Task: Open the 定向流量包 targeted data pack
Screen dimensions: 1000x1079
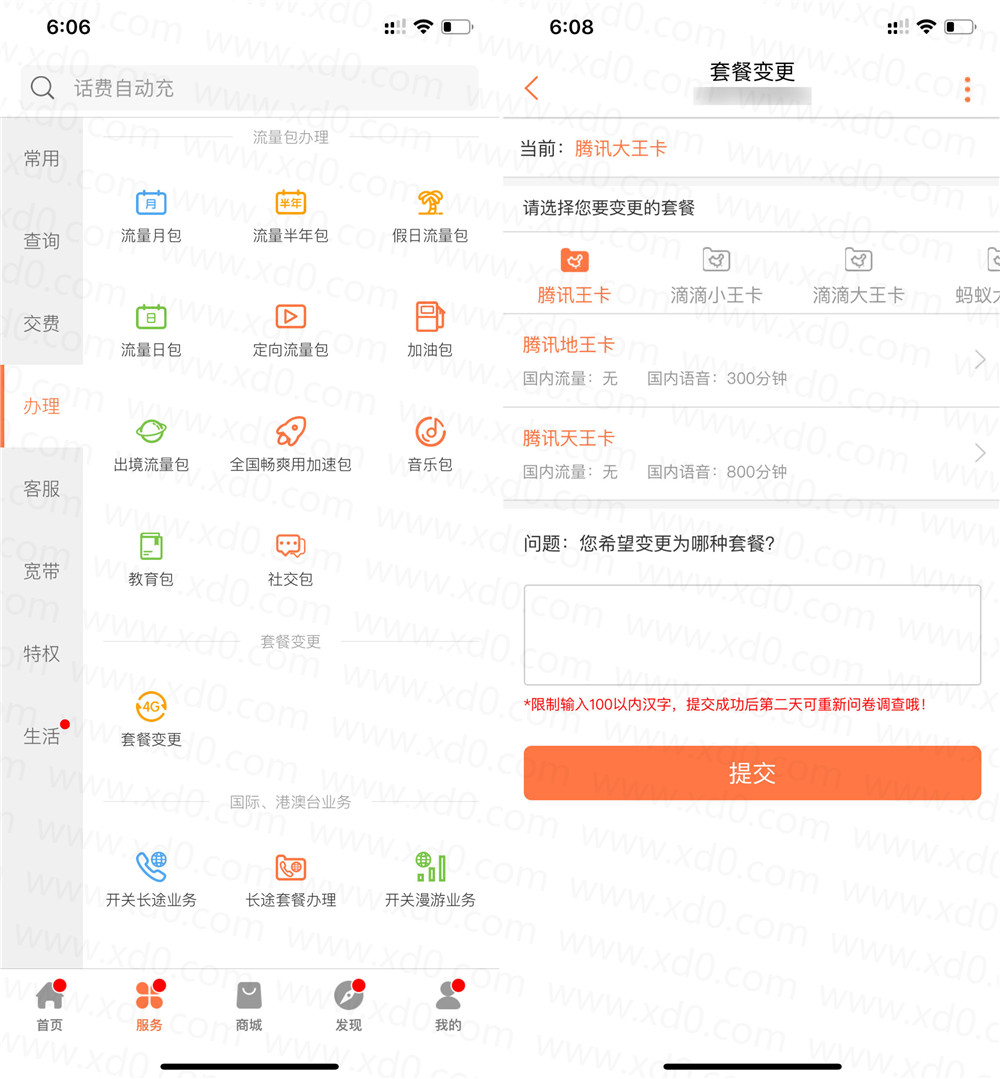Action: coord(290,317)
